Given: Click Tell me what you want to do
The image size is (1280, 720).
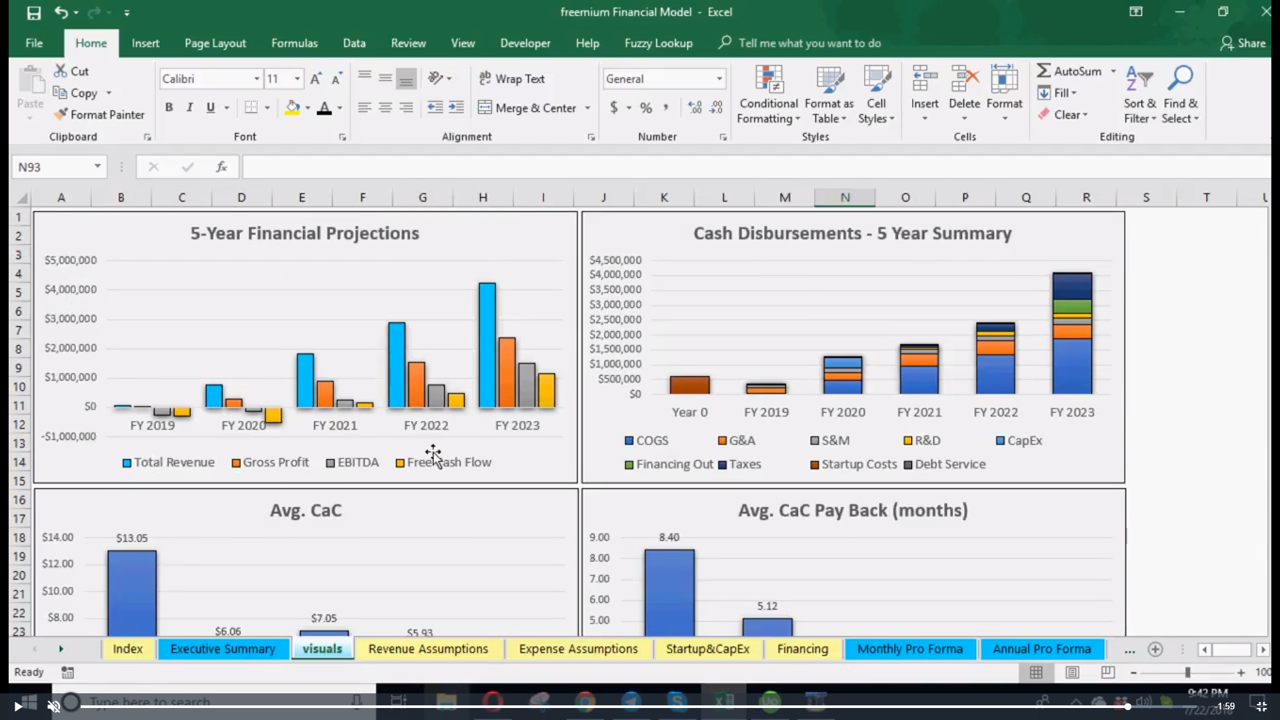Looking at the screenshot, I should pyautogui.click(x=809, y=43).
